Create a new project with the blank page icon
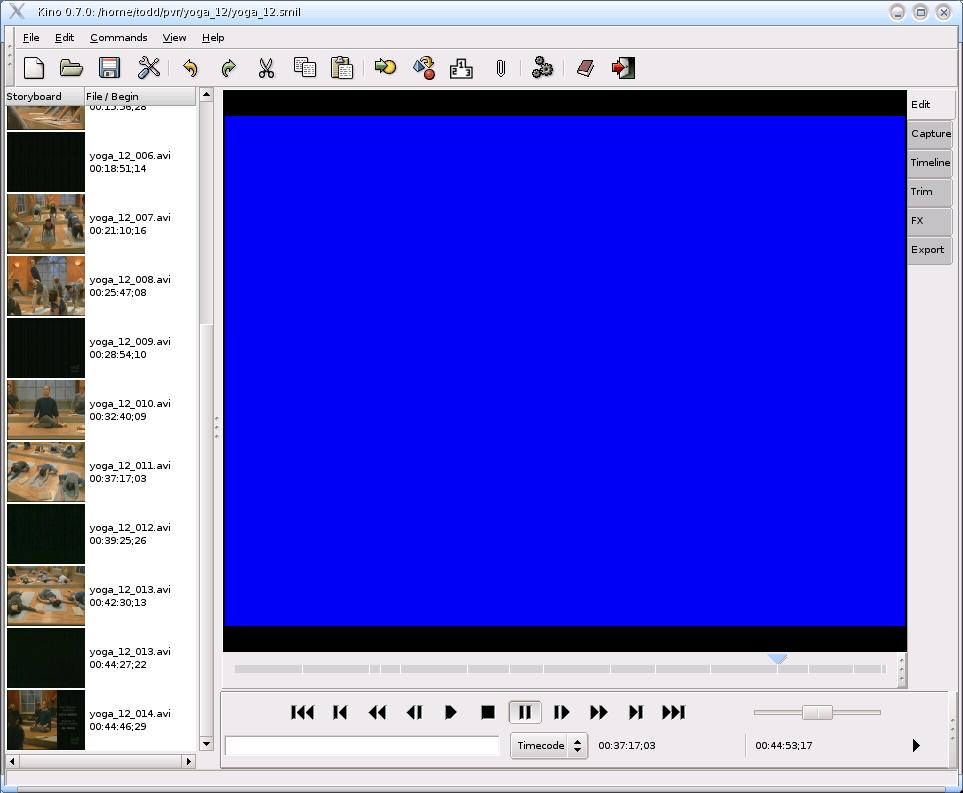 pyautogui.click(x=34, y=68)
